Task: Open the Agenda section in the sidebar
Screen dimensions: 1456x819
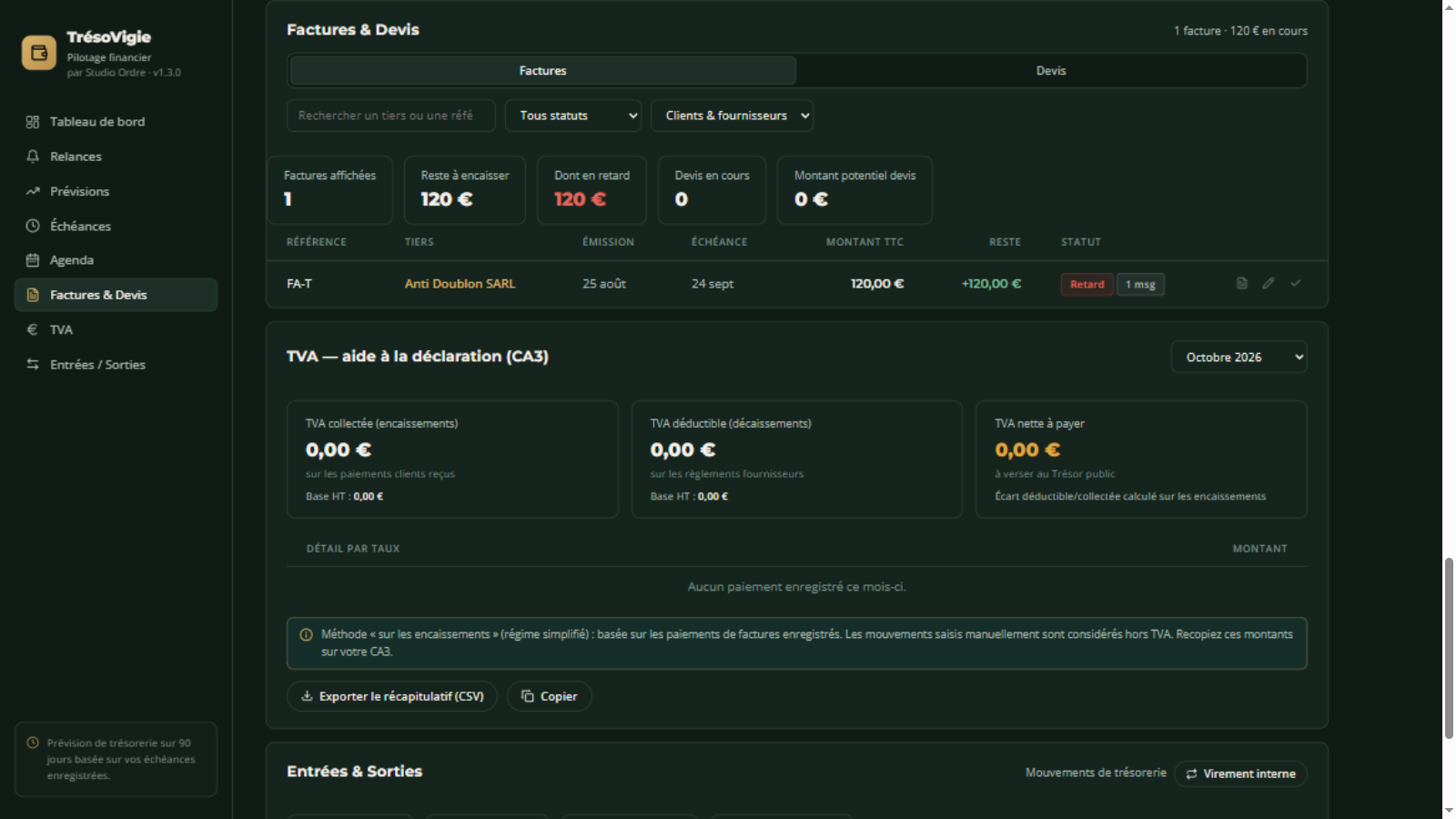Action: (116, 260)
